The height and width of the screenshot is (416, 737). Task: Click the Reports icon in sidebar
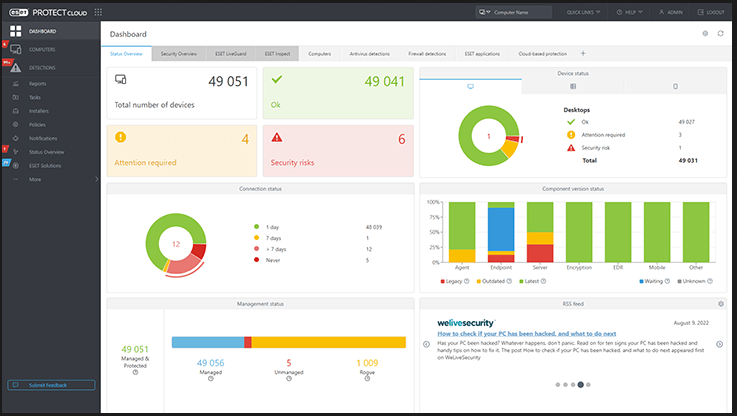16,84
